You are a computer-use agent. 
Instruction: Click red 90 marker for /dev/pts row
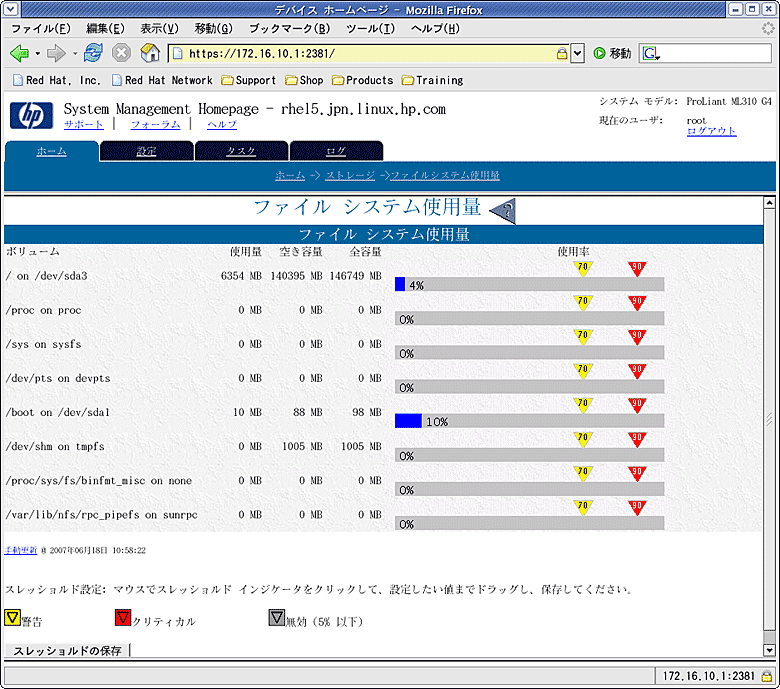[x=637, y=371]
